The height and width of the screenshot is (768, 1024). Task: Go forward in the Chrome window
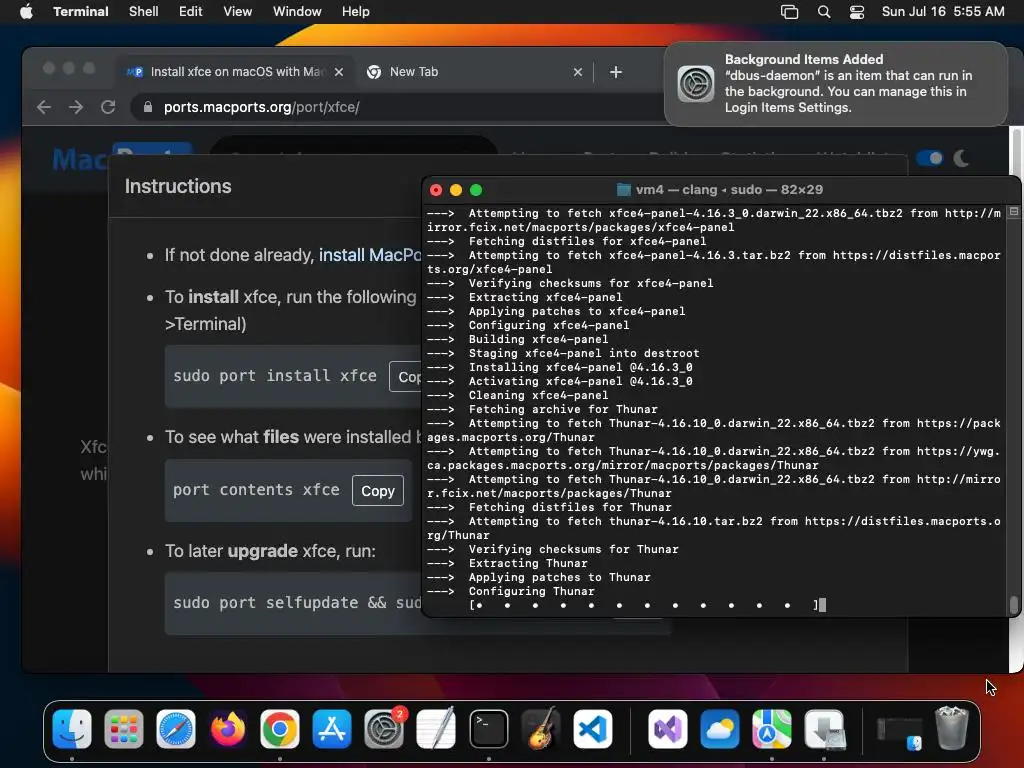tap(76, 107)
